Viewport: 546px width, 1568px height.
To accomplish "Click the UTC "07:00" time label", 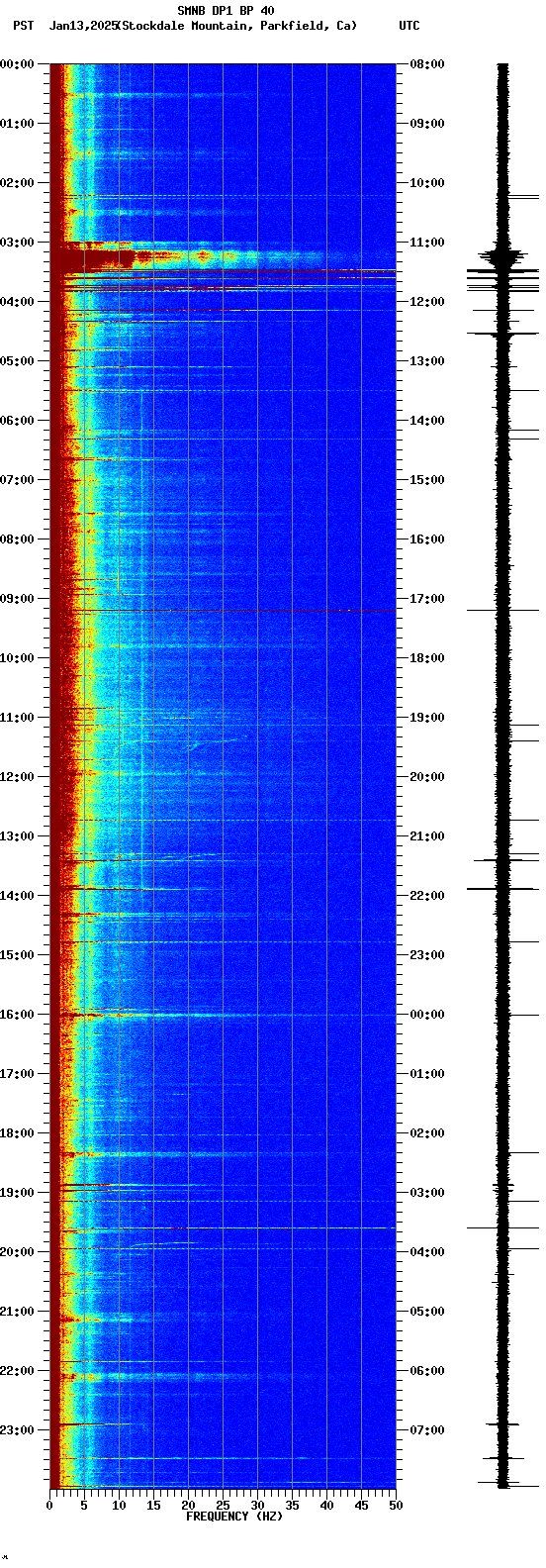I will [427, 1430].
